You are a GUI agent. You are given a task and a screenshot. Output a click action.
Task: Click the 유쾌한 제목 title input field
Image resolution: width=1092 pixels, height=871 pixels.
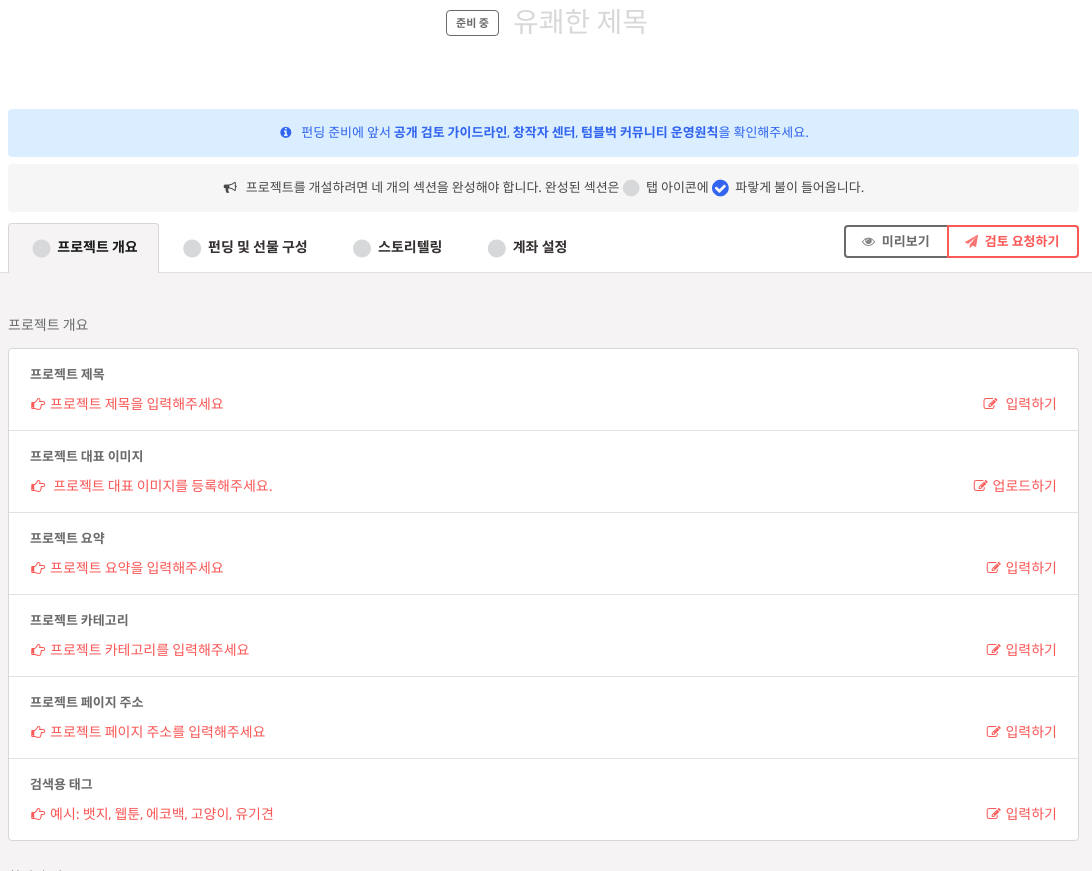(x=580, y=22)
